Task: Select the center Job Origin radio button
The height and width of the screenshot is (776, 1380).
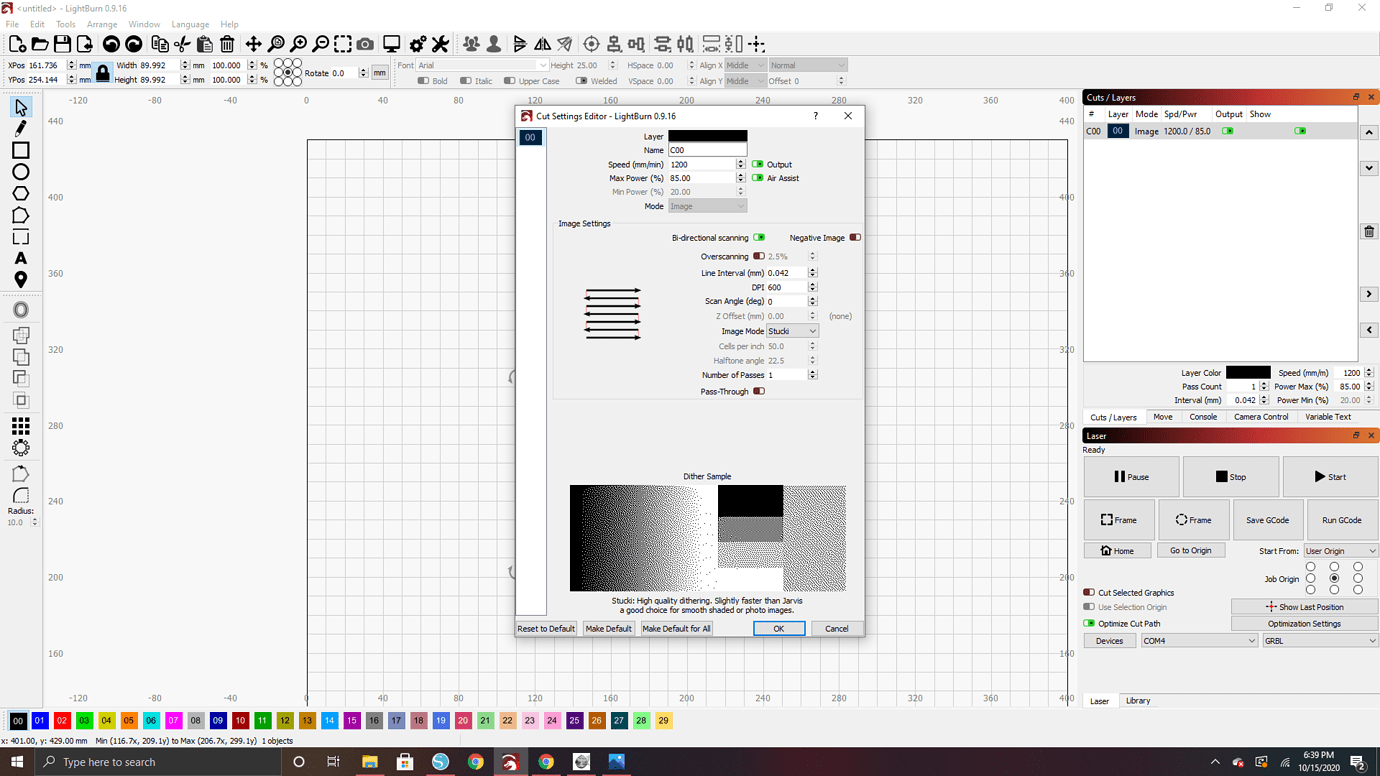Action: coord(1334,578)
